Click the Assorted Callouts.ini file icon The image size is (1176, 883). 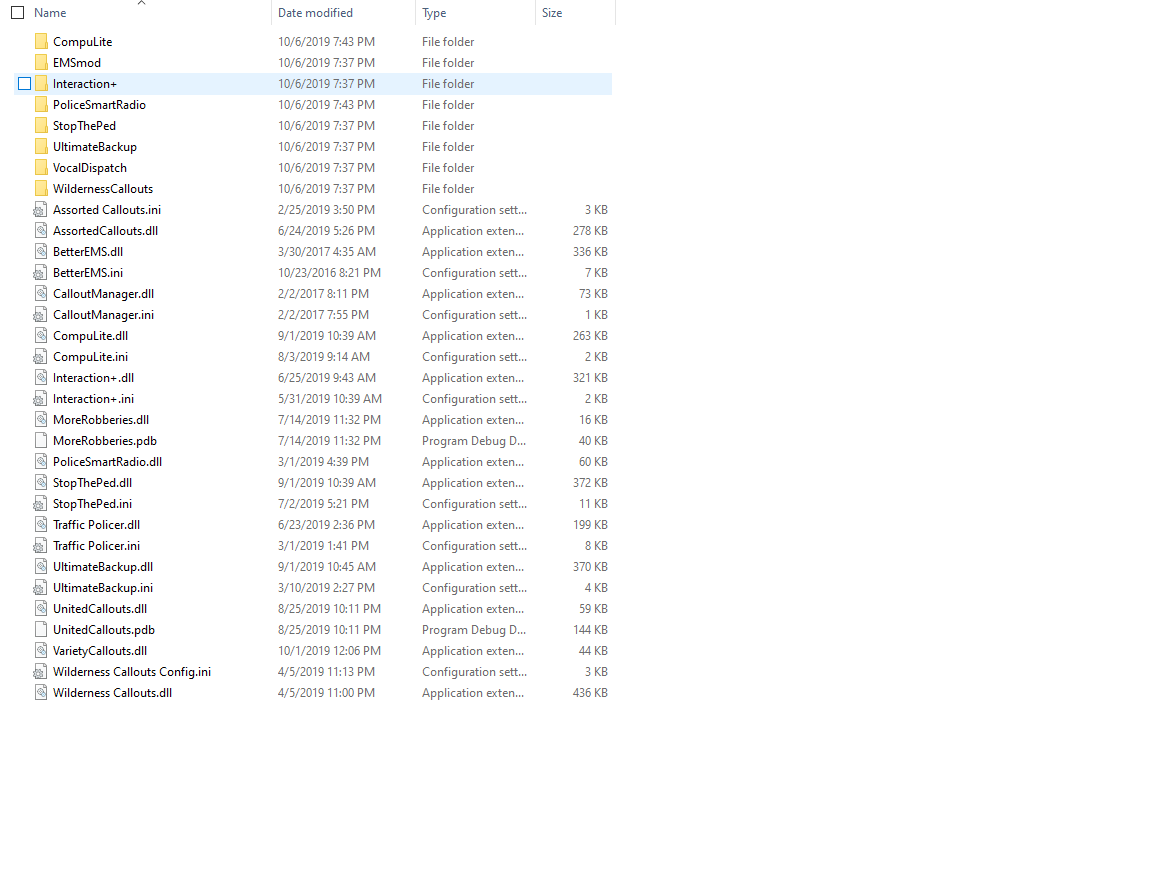(x=40, y=209)
